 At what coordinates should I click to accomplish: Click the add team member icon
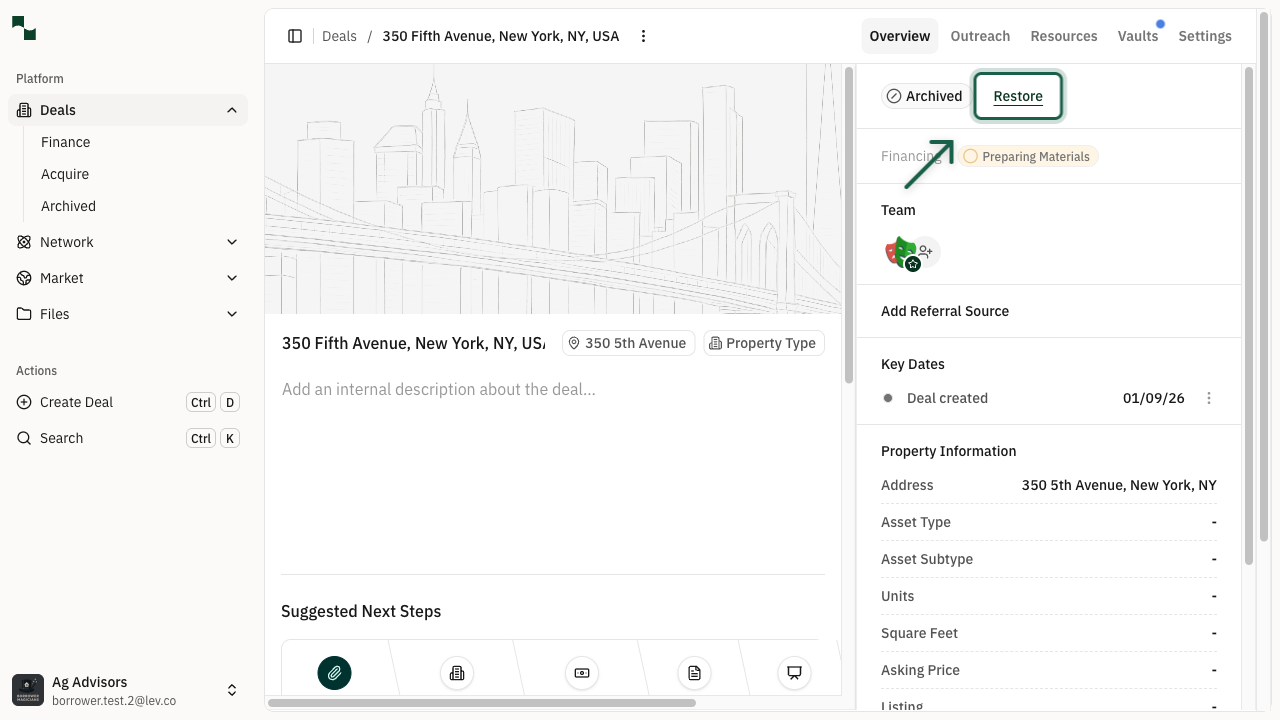[x=926, y=252]
